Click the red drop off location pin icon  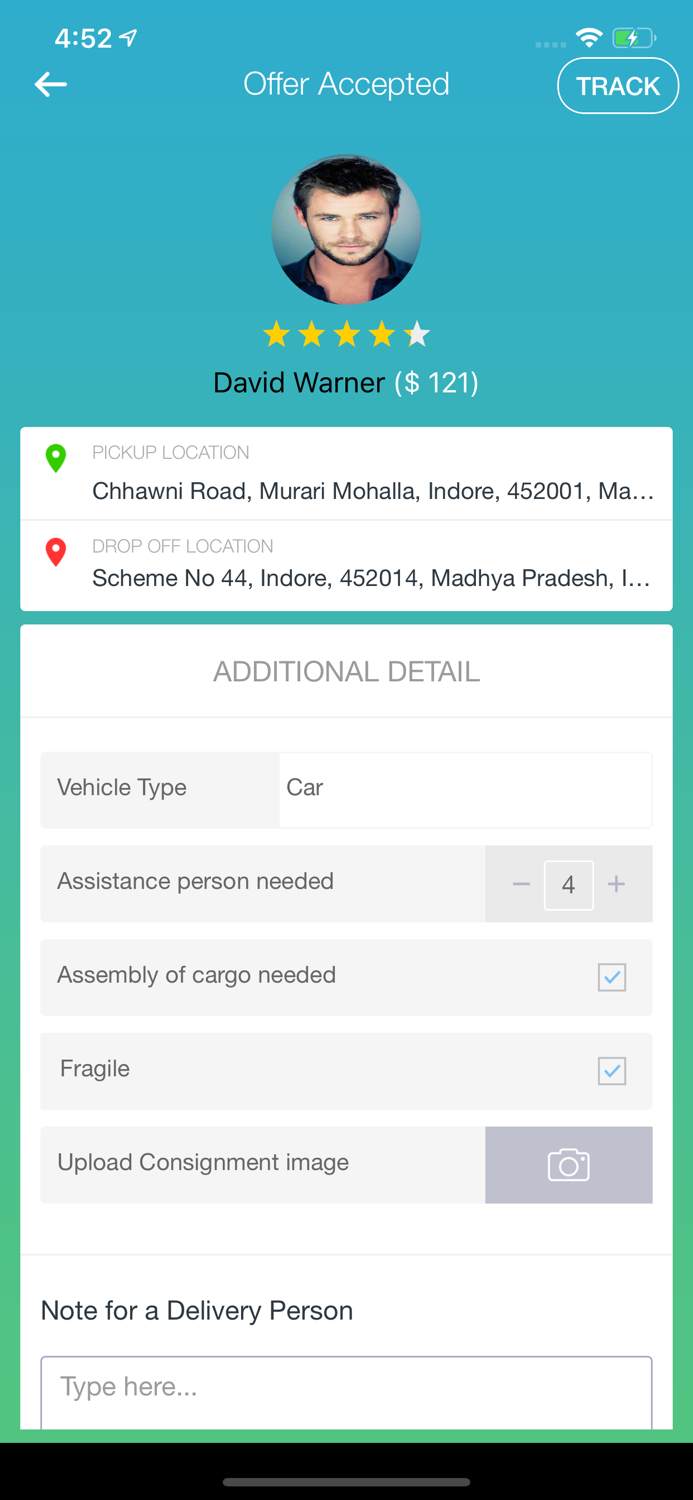[57, 551]
